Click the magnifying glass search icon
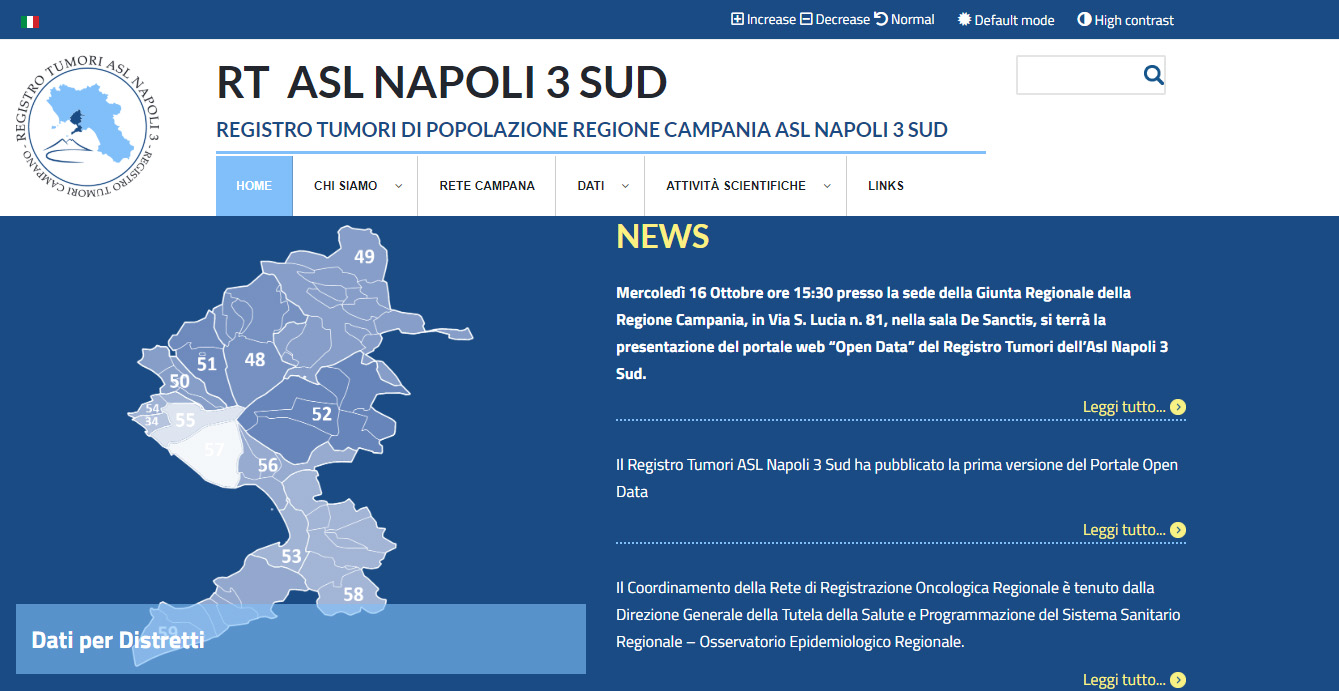 pyautogui.click(x=1153, y=75)
